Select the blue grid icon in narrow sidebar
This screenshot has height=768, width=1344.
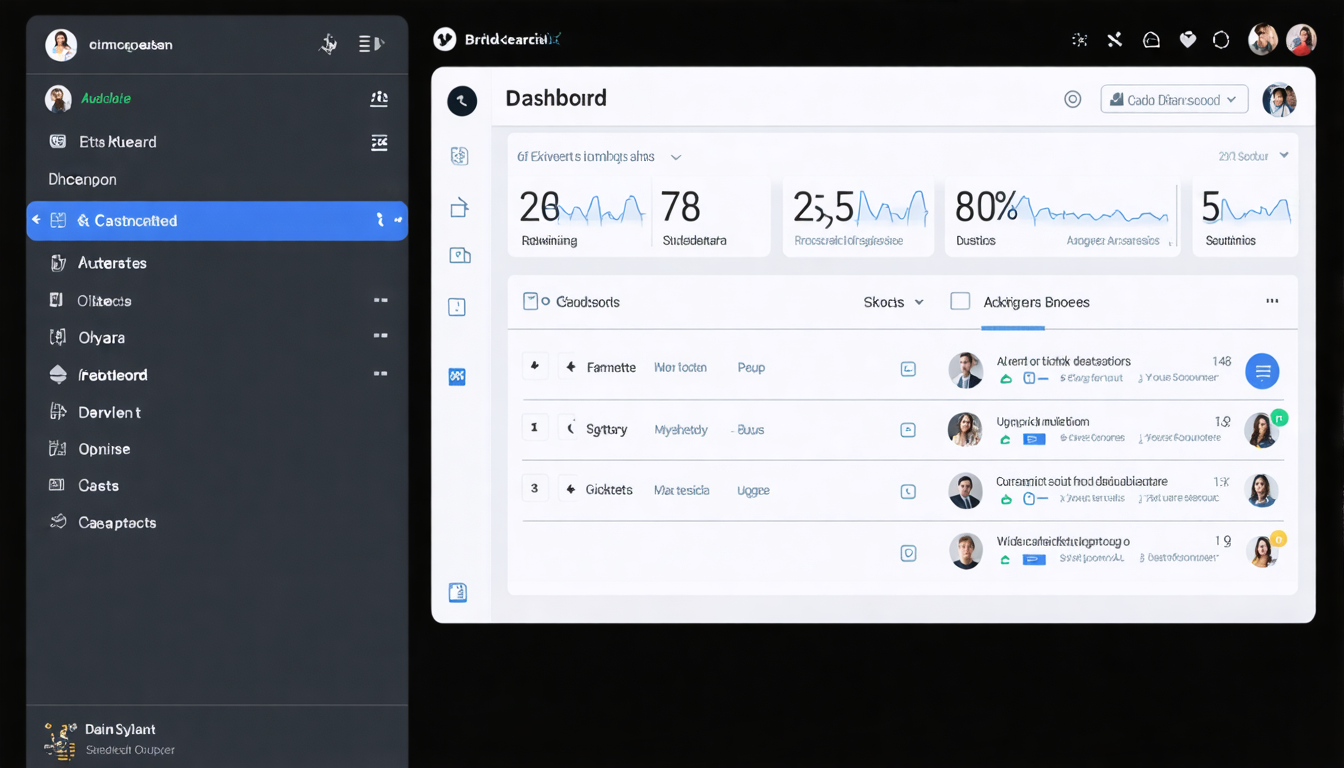click(x=457, y=377)
